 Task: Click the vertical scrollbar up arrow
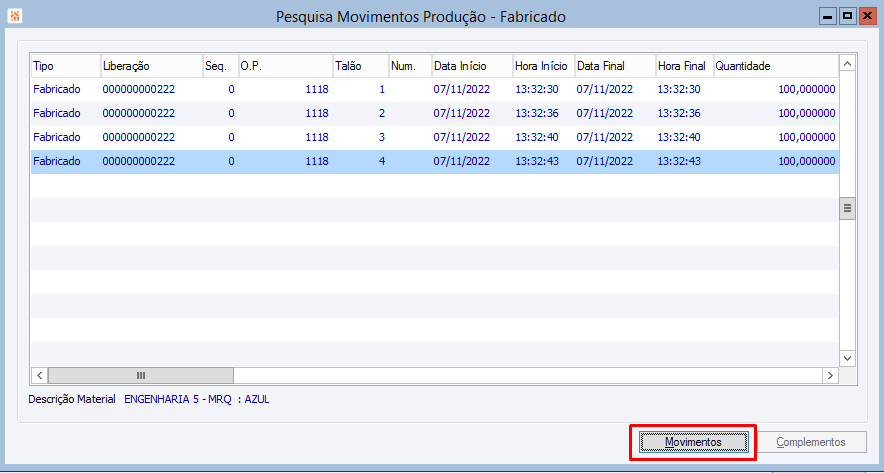point(847,64)
